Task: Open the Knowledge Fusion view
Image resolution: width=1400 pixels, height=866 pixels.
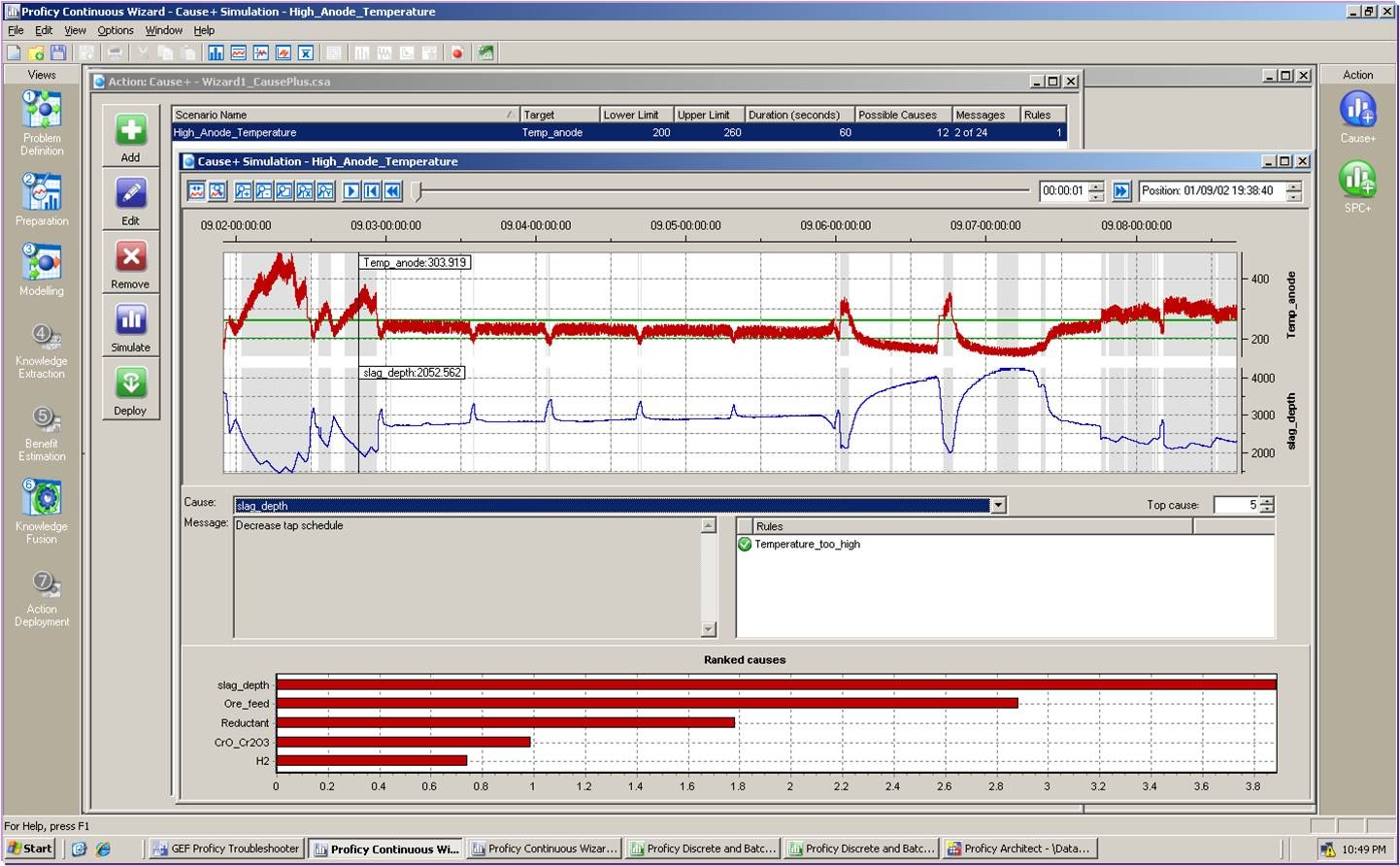Action: point(42,512)
